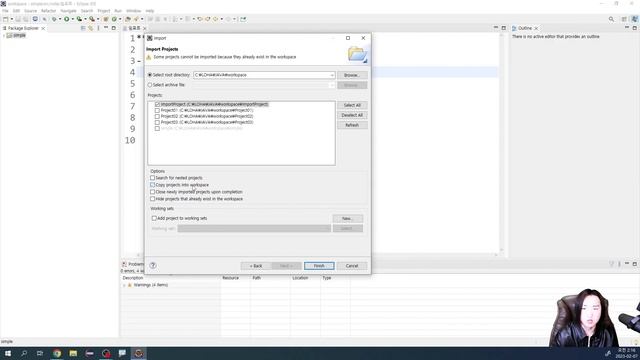Check the Project01 checkbox
The width and height of the screenshot is (640, 360).
pyautogui.click(x=157, y=110)
